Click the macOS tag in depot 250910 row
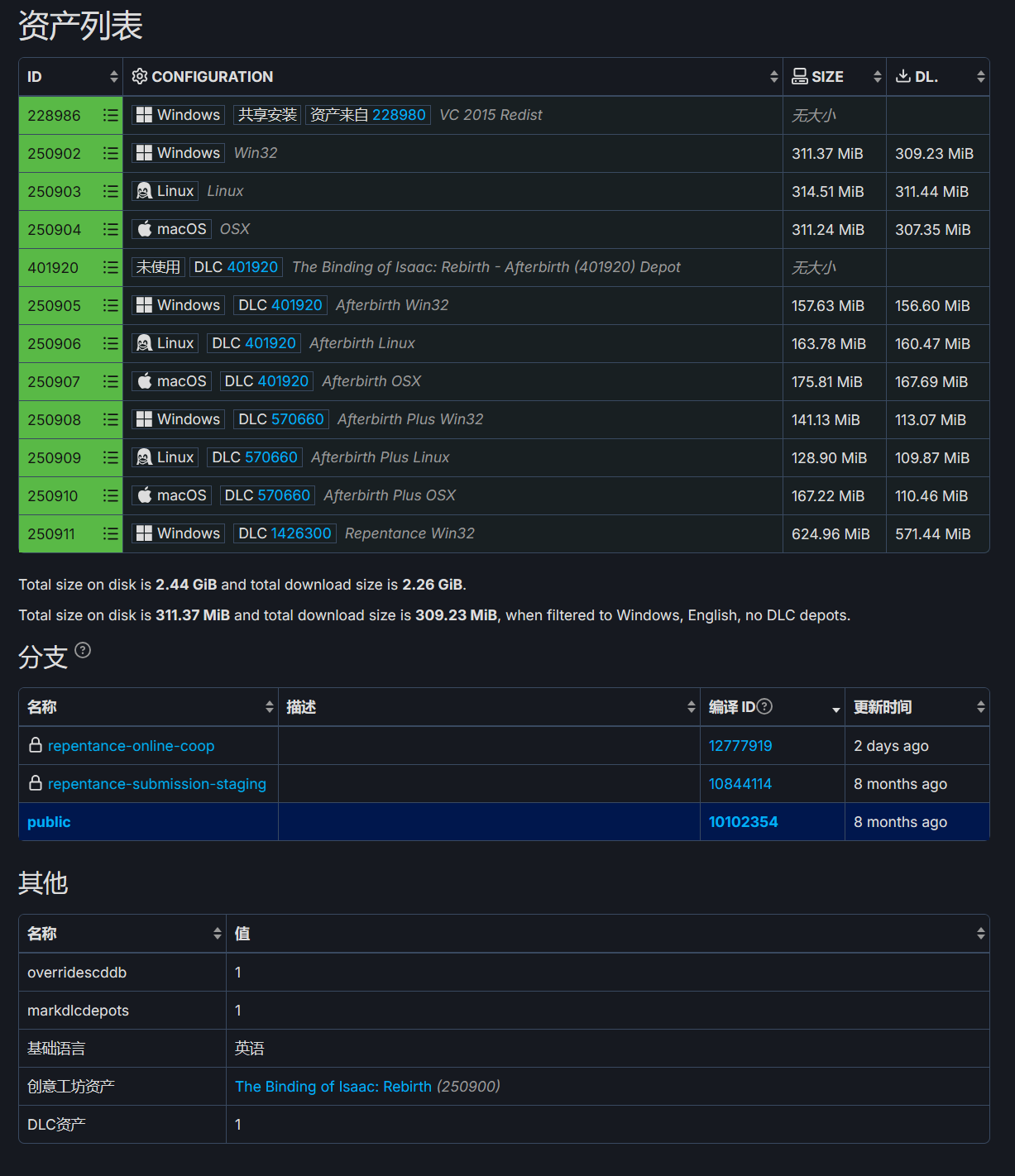Screen dimensions: 1015x1176 point(171,495)
